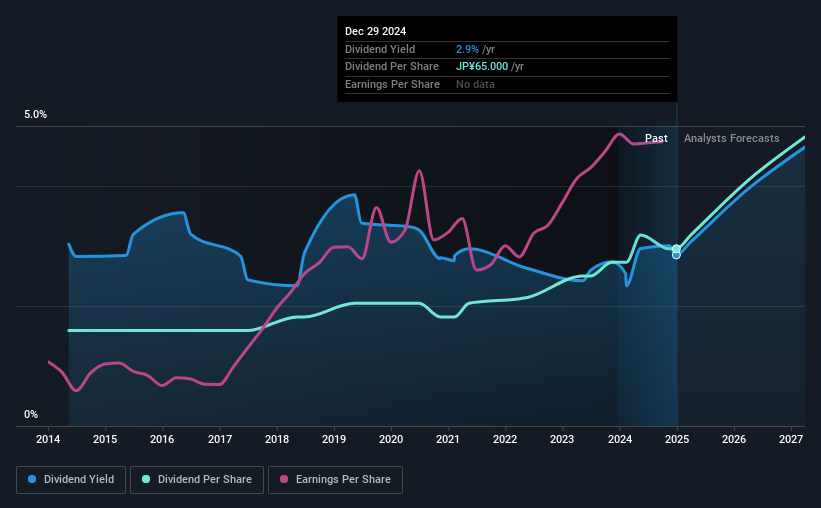The image size is (821, 508).
Task: Click the tooltip Earnings Per Share row label
Action: tap(392, 84)
